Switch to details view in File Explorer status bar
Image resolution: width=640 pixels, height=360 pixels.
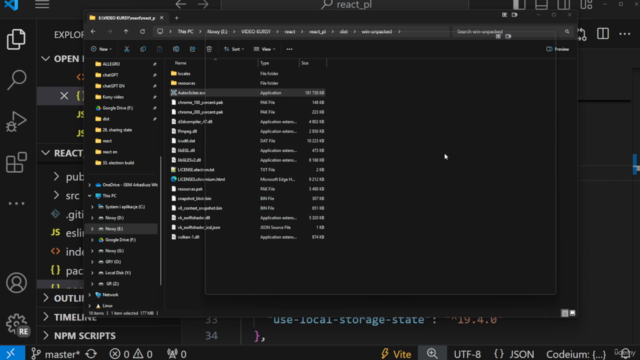(x=564, y=313)
